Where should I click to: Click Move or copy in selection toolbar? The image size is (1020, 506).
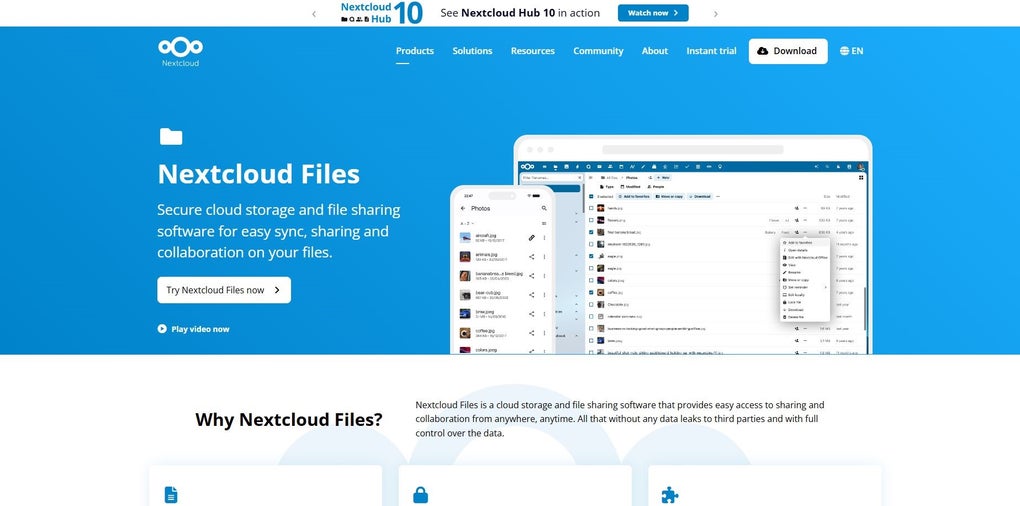click(x=671, y=196)
